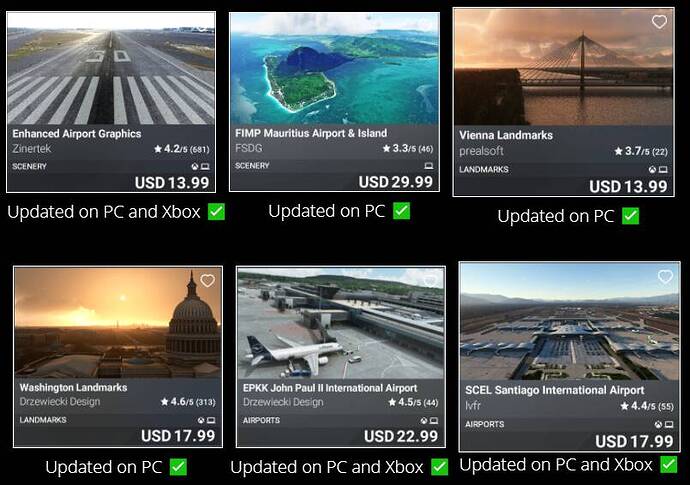Favorite Vienna Landmarks with heart icon
This screenshot has width=690, height=485.
coord(659,22)
